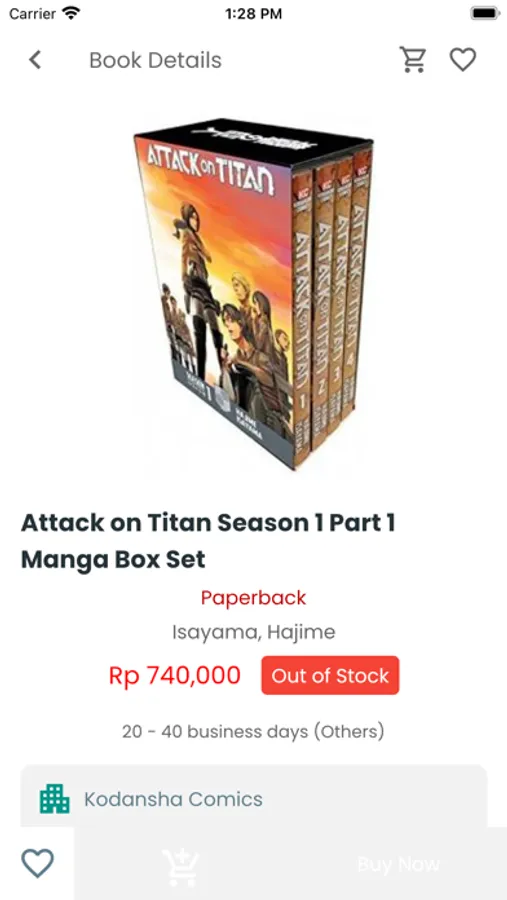Tap the Wi-Fi icon in status bar
The width and height of the screenshot is (507, 900).
(x=72, y=13)
